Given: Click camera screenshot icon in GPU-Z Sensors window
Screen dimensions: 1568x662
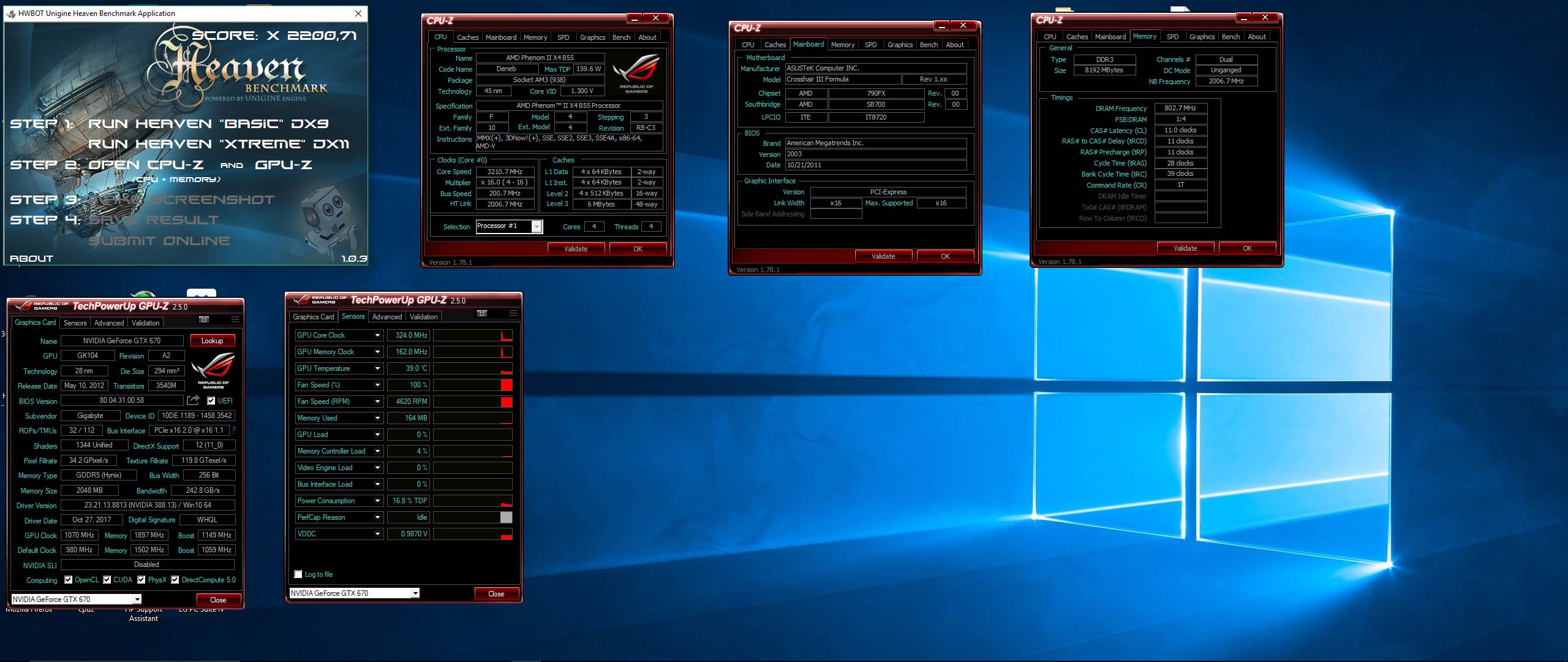Looking at the screenshot, I should (482, 313).
